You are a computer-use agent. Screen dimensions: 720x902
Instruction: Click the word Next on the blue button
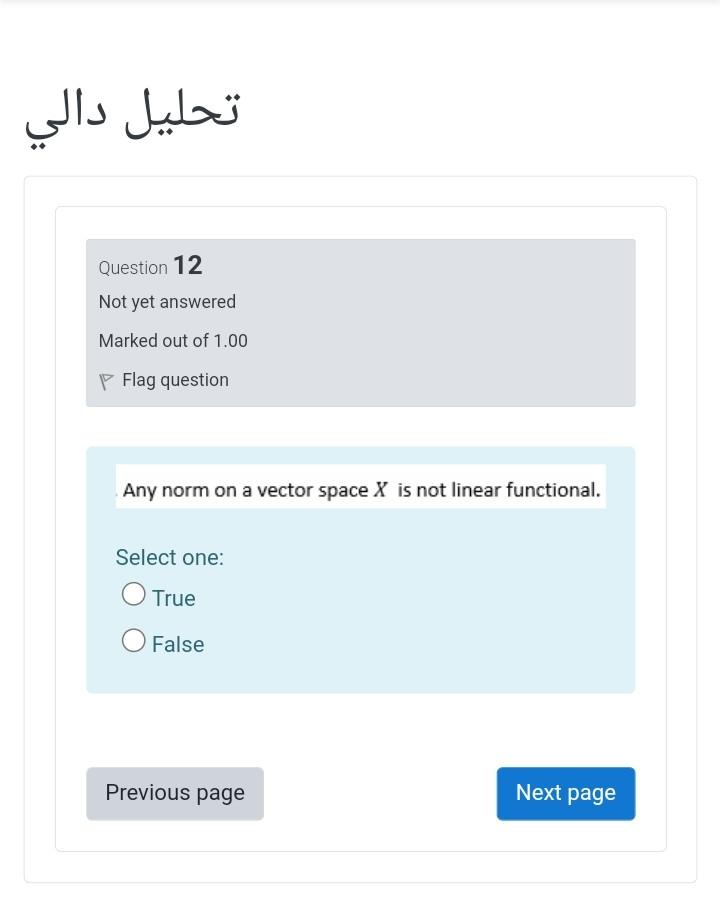(x=538, y=792)
